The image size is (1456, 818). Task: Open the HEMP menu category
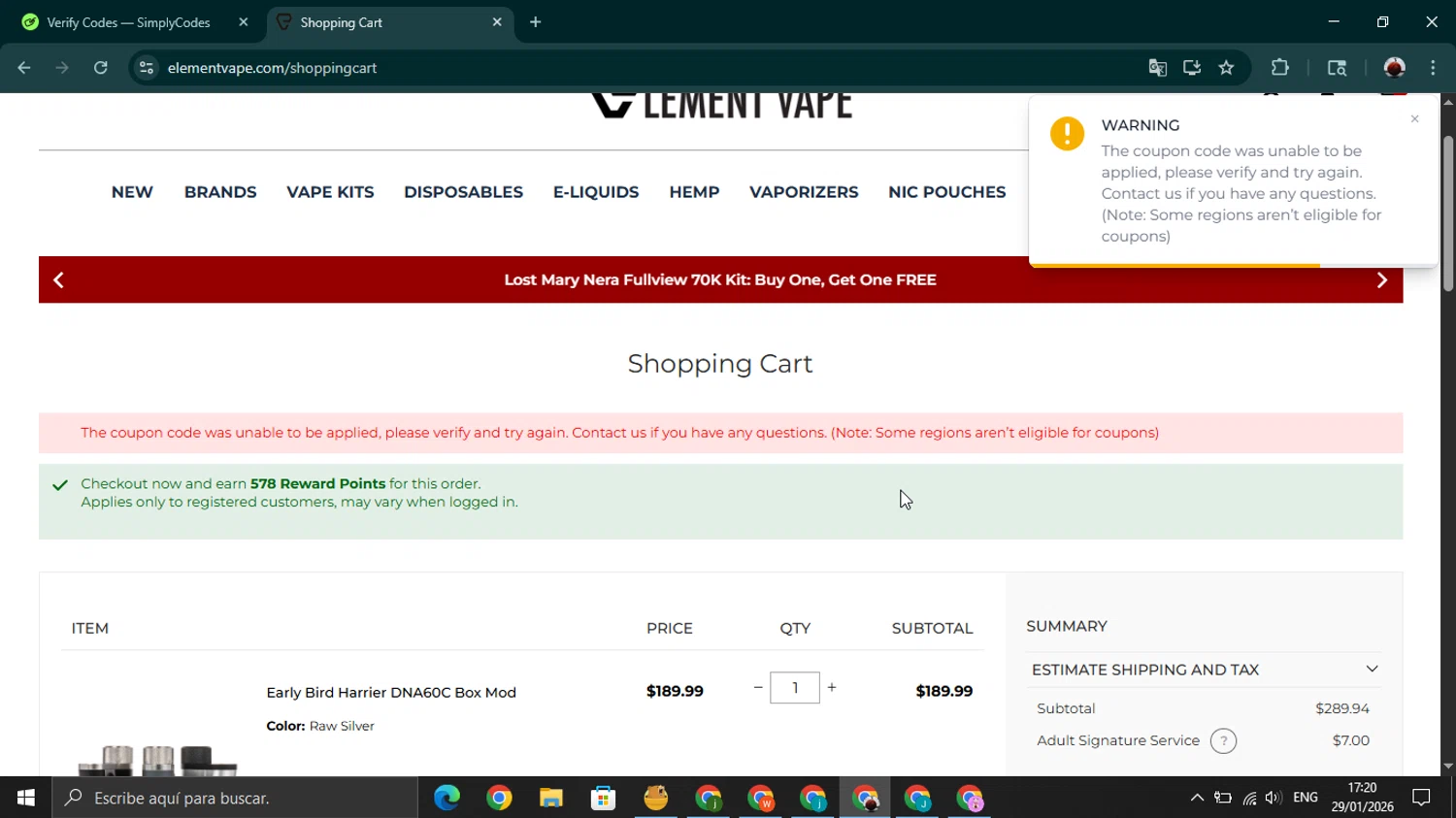(694, 192)
